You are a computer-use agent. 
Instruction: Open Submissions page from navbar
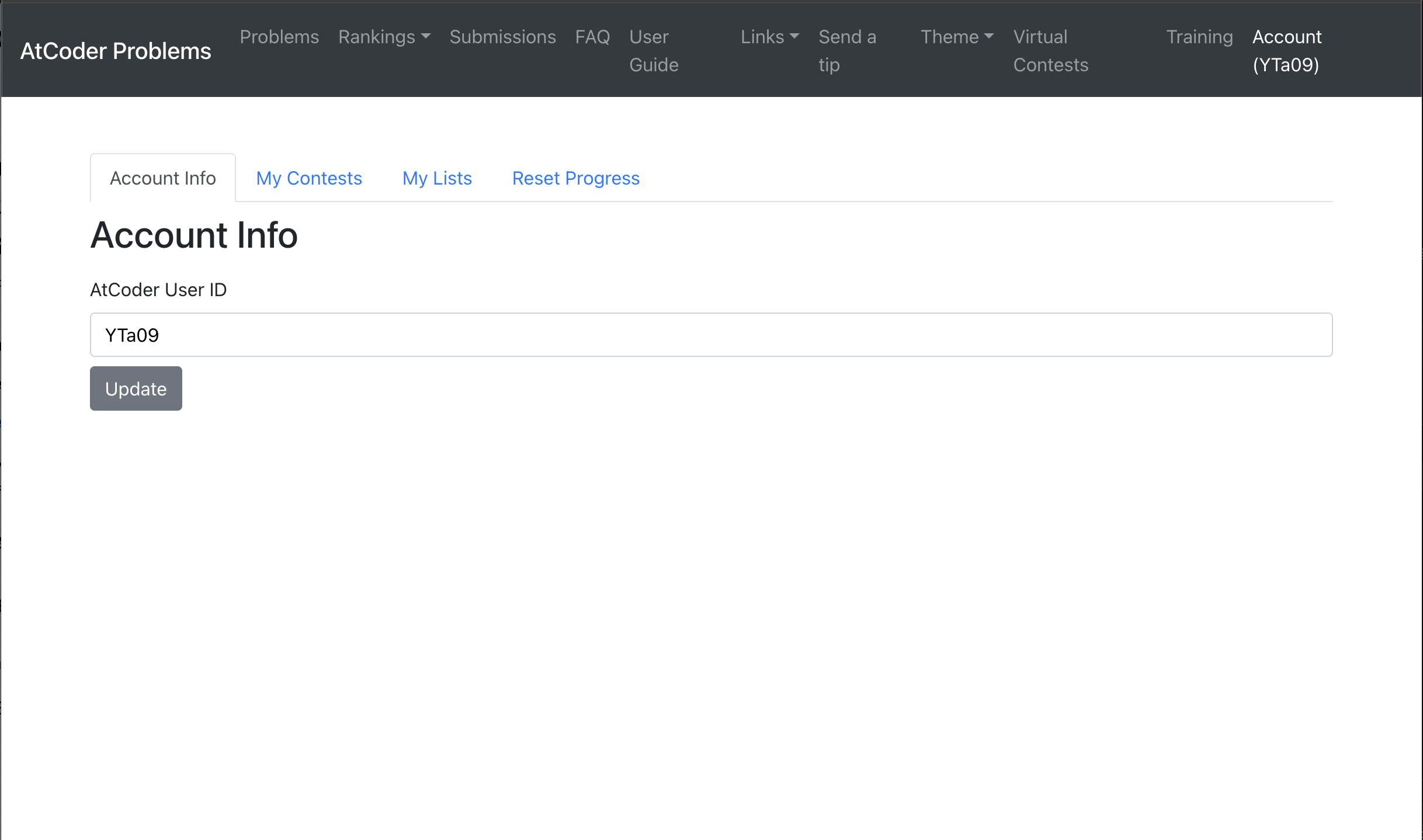tap(502, 37)
